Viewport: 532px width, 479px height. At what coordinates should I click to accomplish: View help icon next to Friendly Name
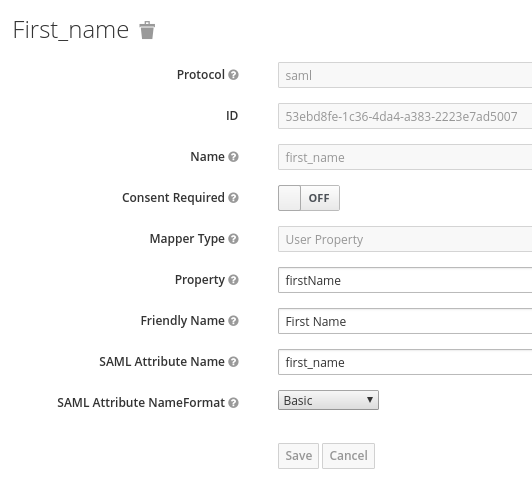pos(233,321)
